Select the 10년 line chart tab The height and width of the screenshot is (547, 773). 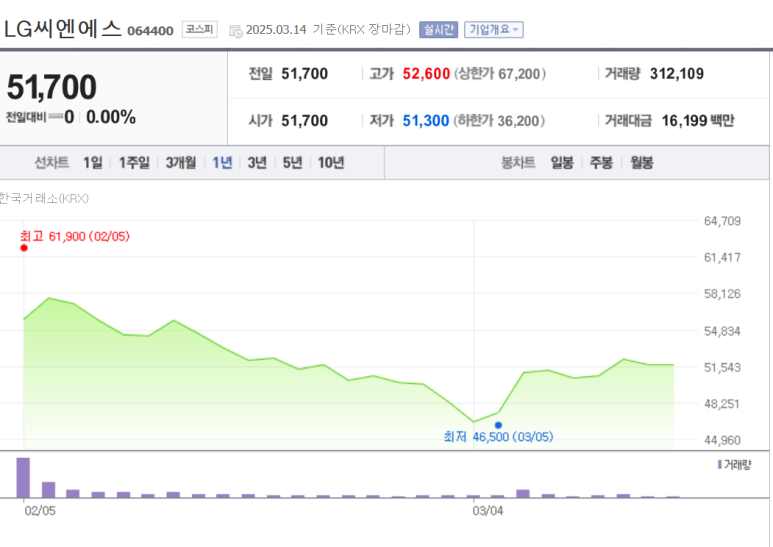pos(331,163)
